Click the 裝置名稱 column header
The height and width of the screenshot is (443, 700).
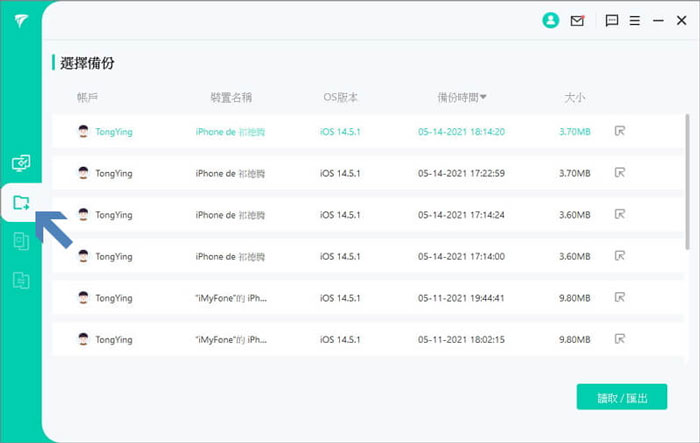click(x=231, y=97)
